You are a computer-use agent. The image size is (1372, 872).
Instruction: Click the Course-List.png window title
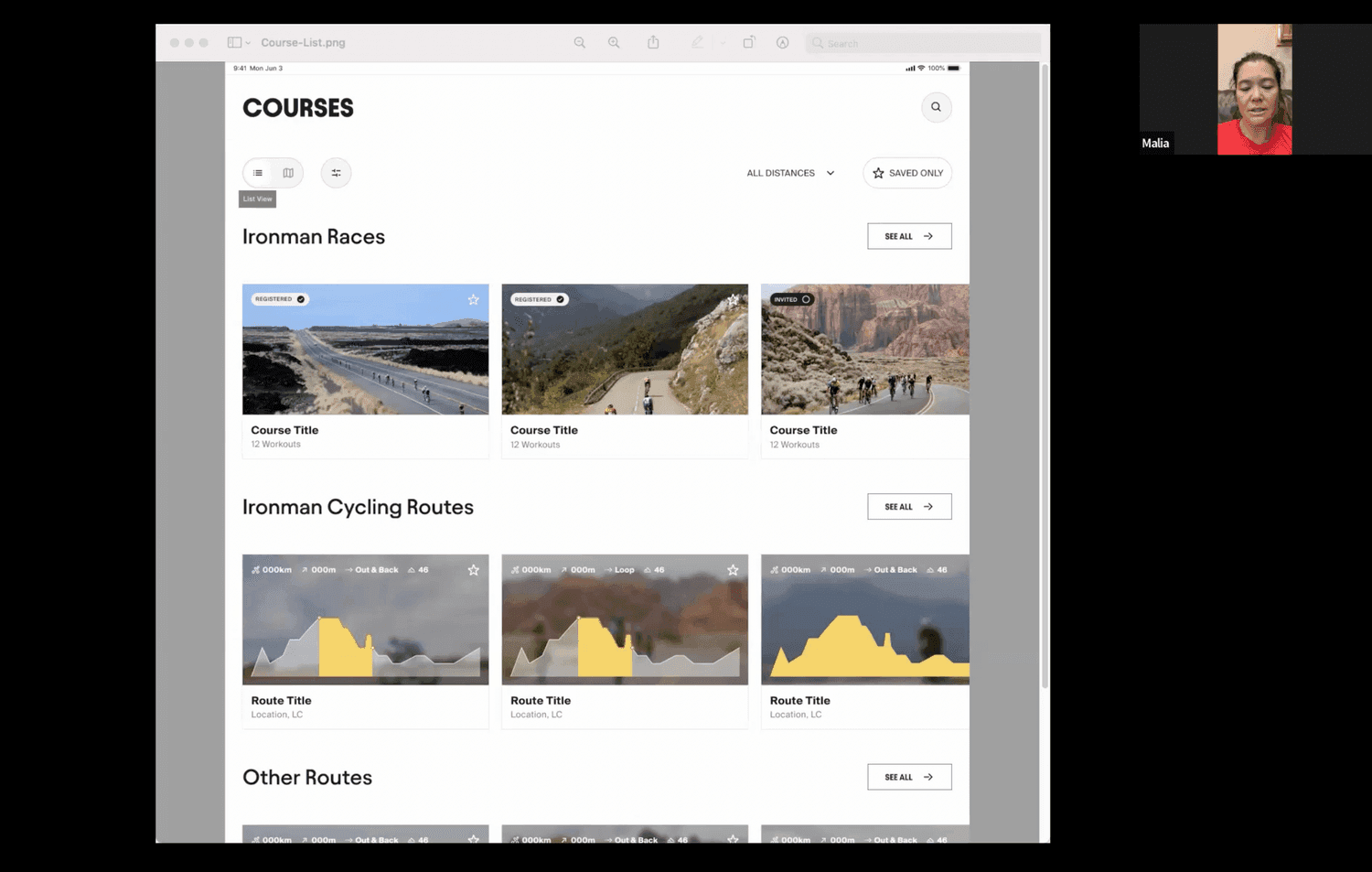(x=303, y=43)
